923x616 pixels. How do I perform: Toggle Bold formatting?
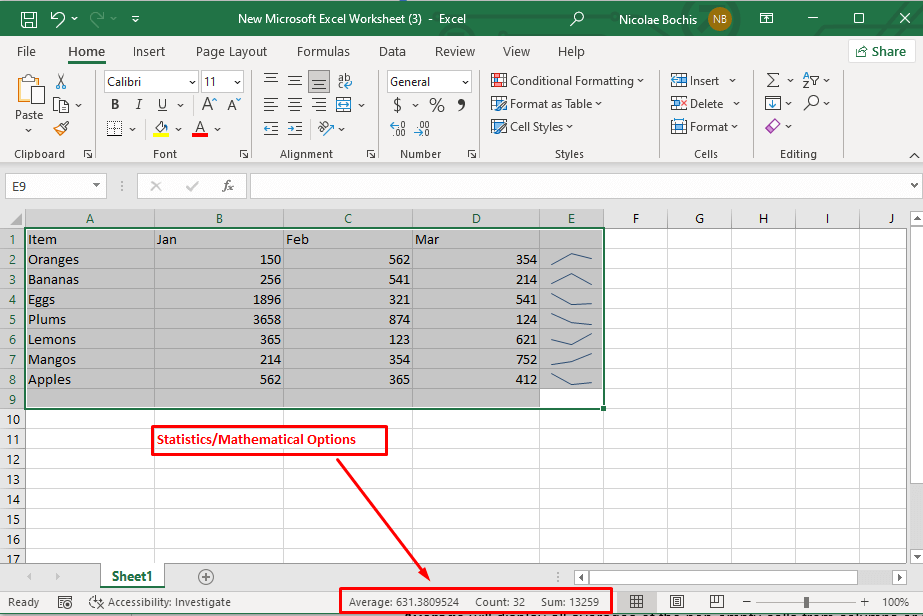pyautogui.click(x=115, y=105)
